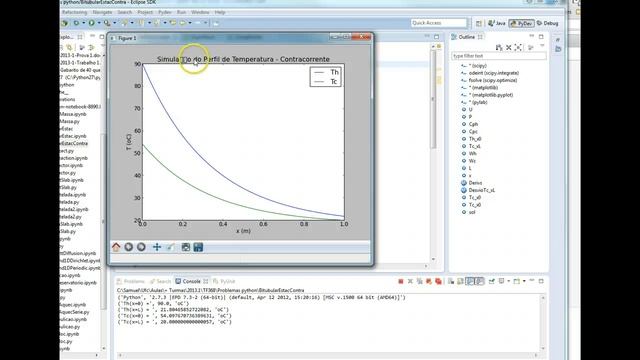Click the Th legend entry in plot
The width and height of the screenshot is (640, 360).
coord(327,72)
